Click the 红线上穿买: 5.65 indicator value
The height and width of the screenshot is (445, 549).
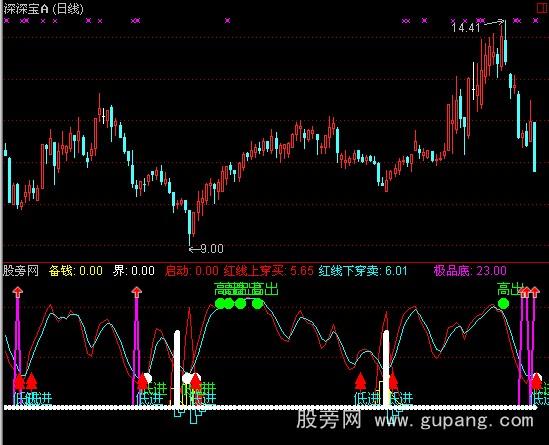[269, 271]
